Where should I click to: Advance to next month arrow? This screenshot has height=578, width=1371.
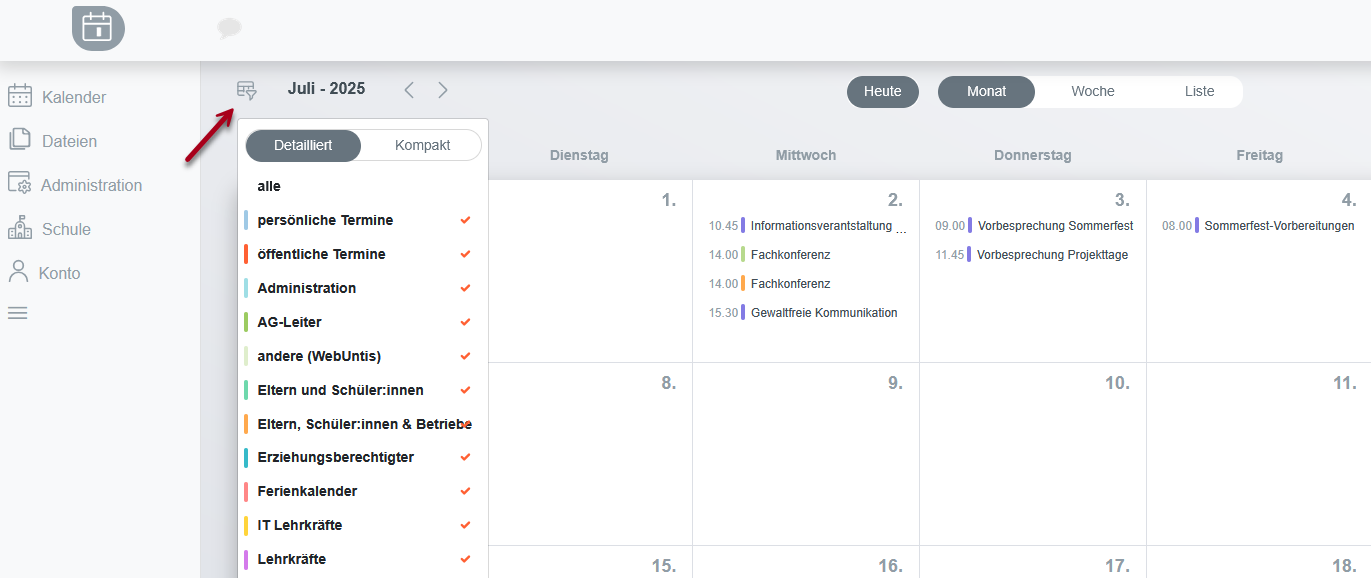443,90
